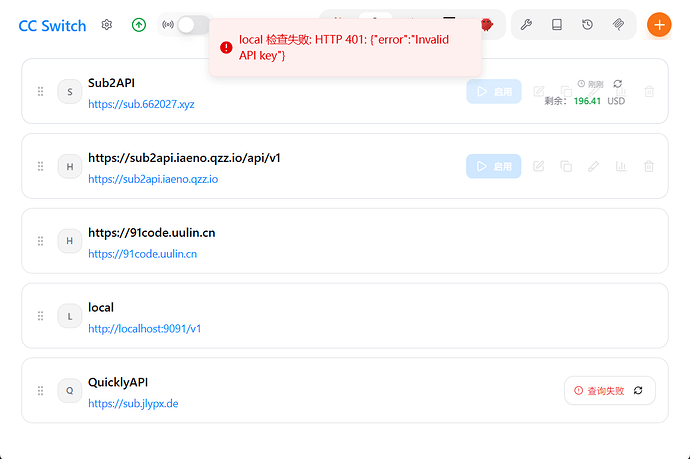Open the history clock icon

(x=587, y=25)
